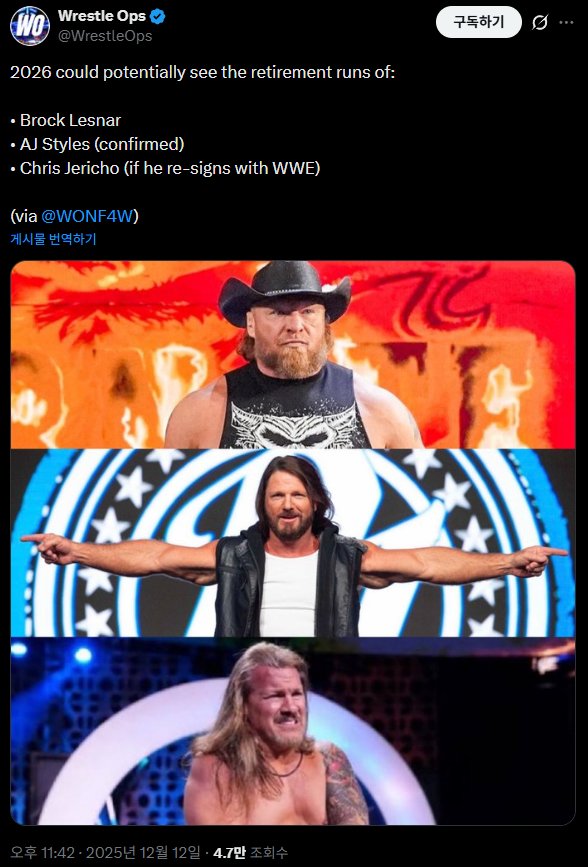
Task: Open the Chris Jericho photo
Action: tap(293, 731)
